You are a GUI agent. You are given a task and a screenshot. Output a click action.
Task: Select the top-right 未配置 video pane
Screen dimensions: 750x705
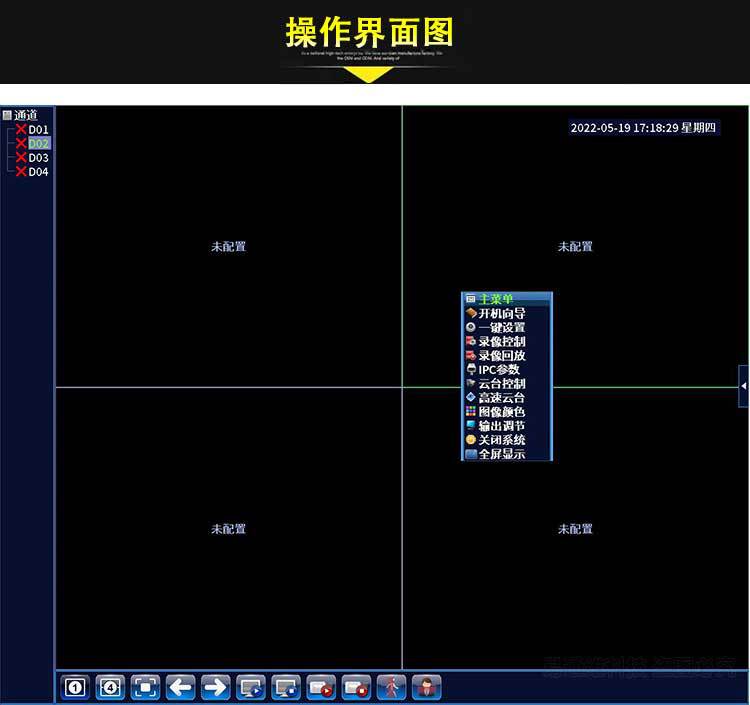click(575, 247)
